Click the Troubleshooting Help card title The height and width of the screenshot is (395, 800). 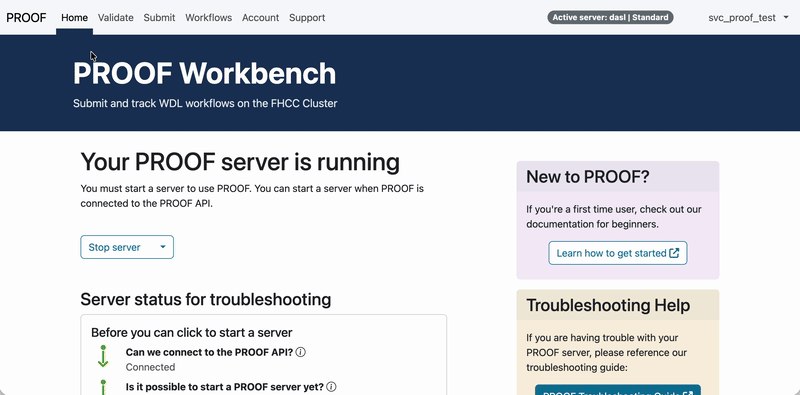(x=608, y=305)
